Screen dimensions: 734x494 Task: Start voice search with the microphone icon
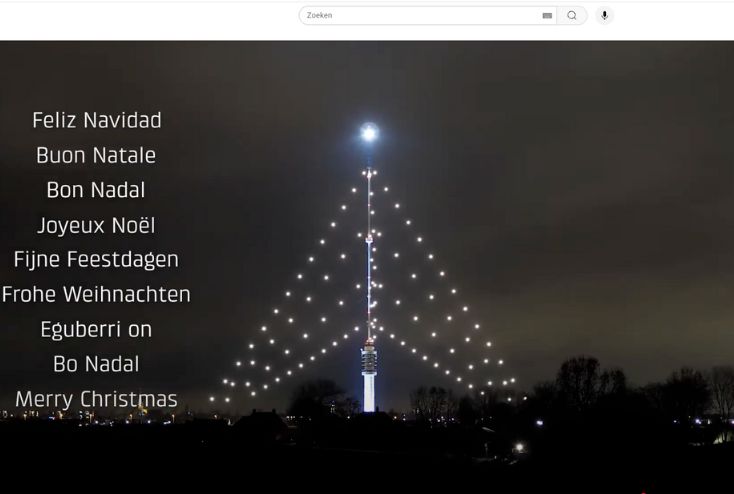coord(604,15)
